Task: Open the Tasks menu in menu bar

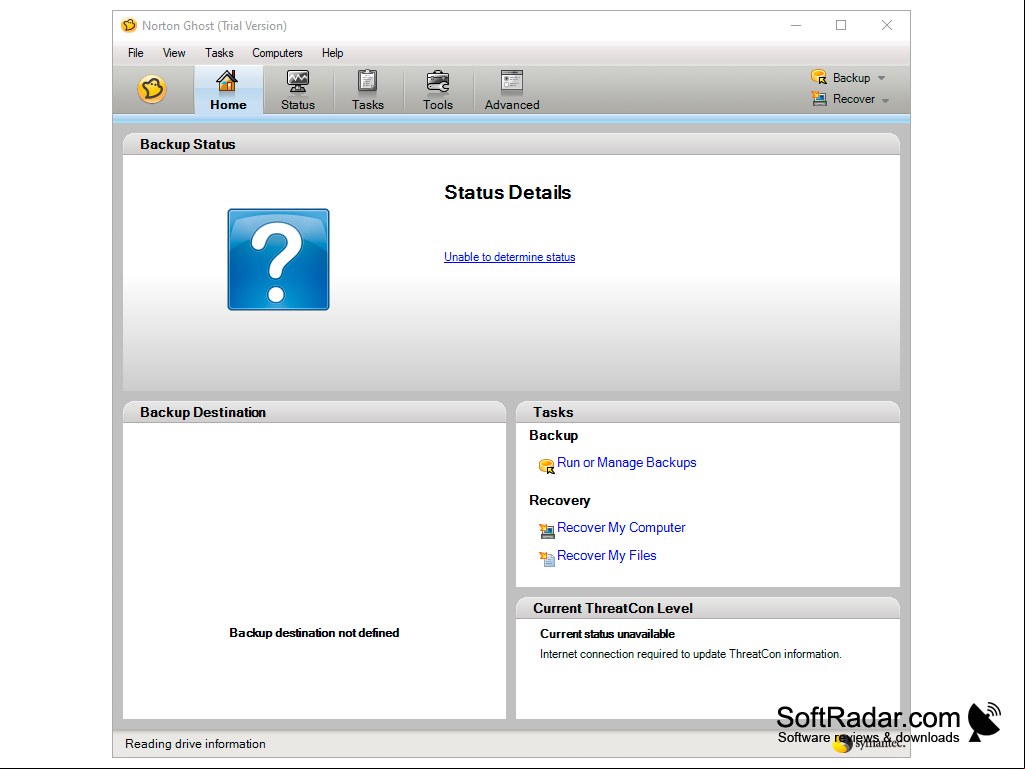Action: (219, 53)
